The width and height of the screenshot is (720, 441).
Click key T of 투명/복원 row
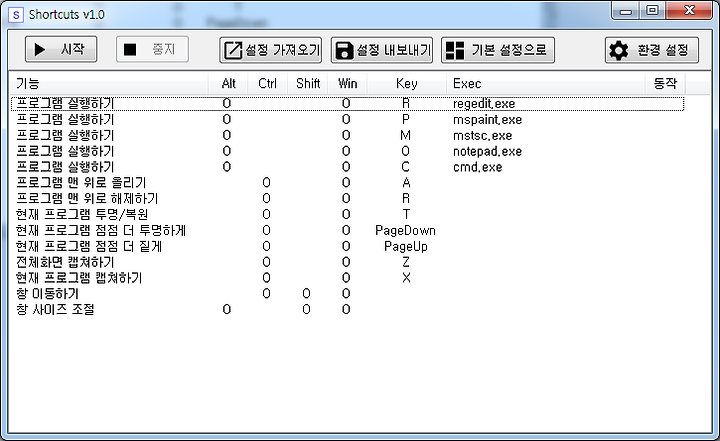point(406,215)
